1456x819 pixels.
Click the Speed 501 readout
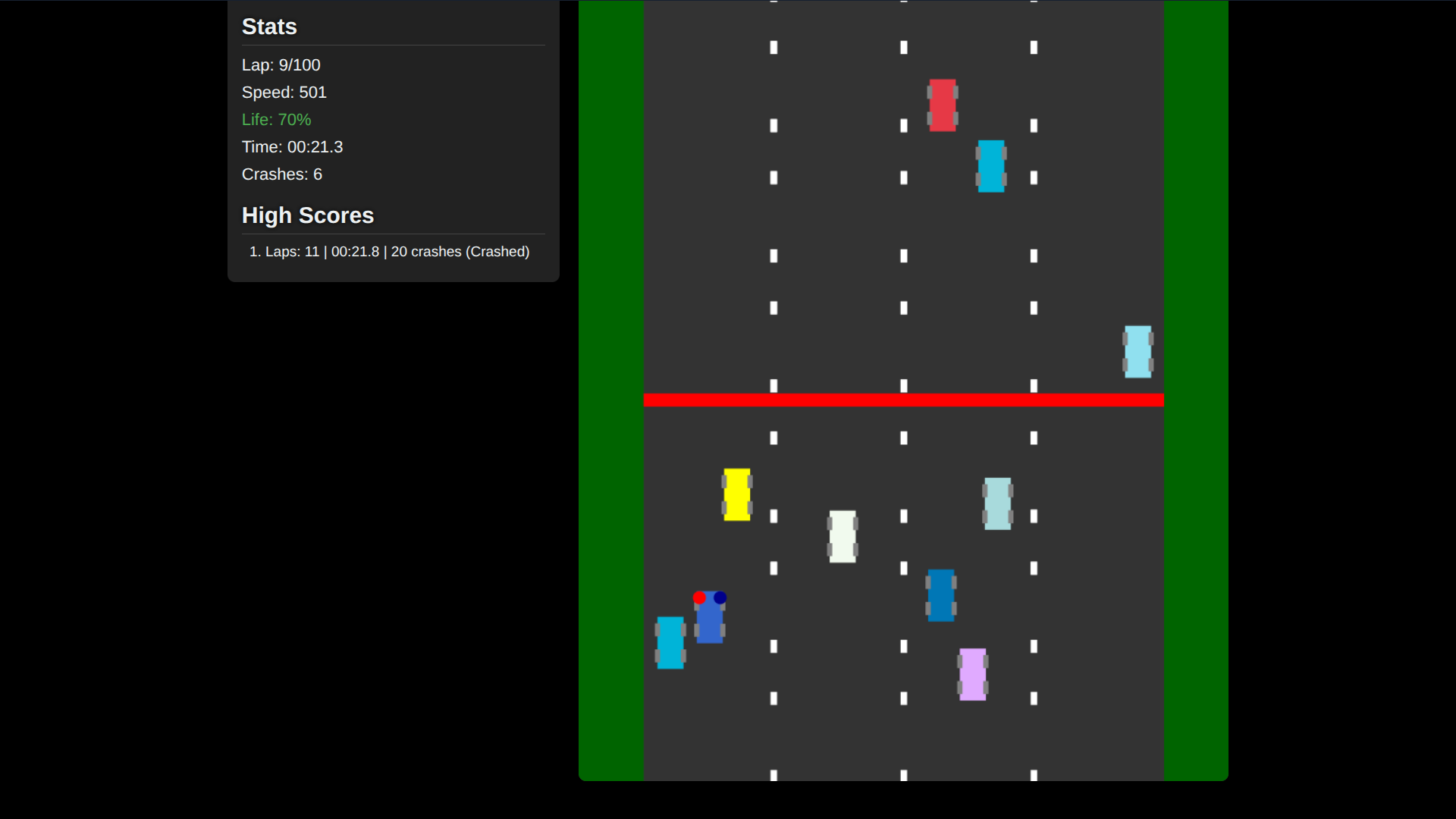point(284,93)
